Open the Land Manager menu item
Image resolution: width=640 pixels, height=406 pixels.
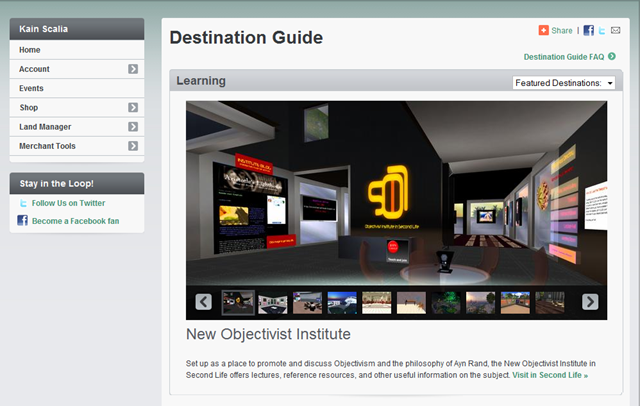click(77, 126)
